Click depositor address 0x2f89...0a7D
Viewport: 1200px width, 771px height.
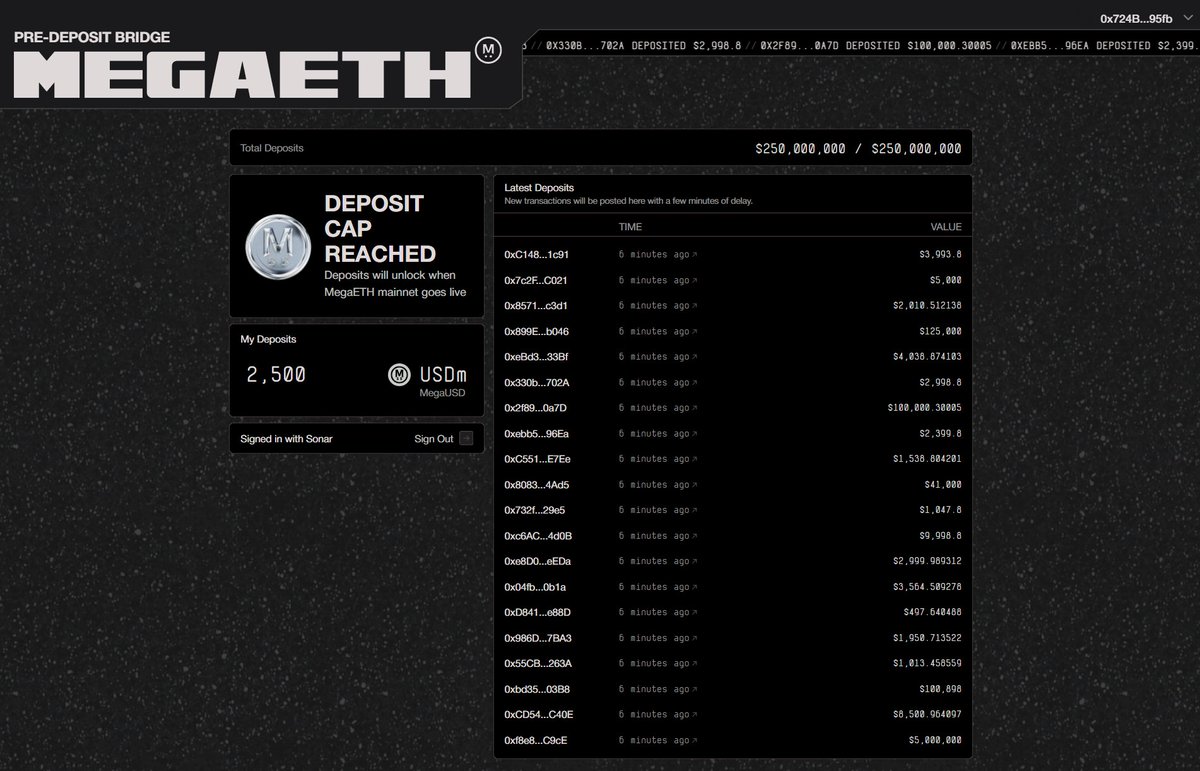pos(537,407)
